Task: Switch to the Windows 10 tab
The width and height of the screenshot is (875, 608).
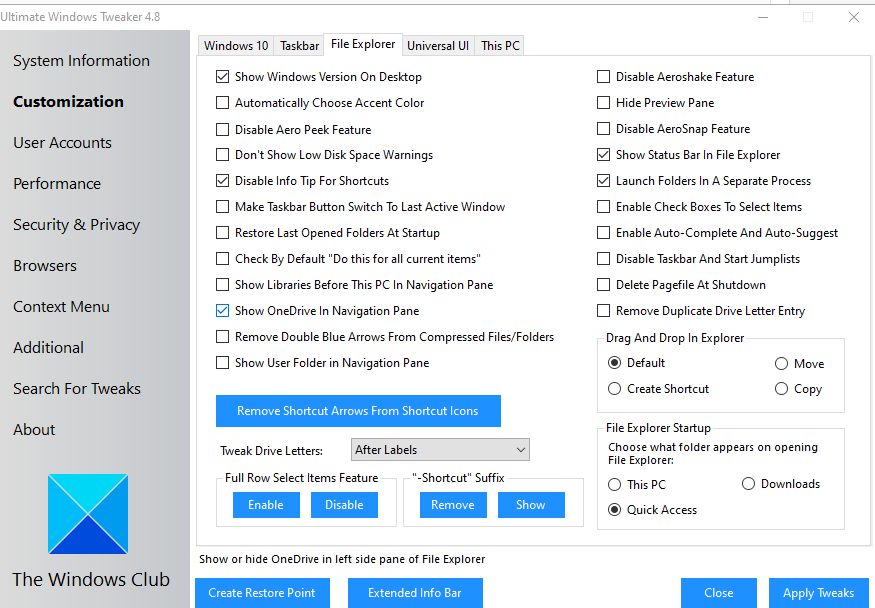Action: click(236, 46)
